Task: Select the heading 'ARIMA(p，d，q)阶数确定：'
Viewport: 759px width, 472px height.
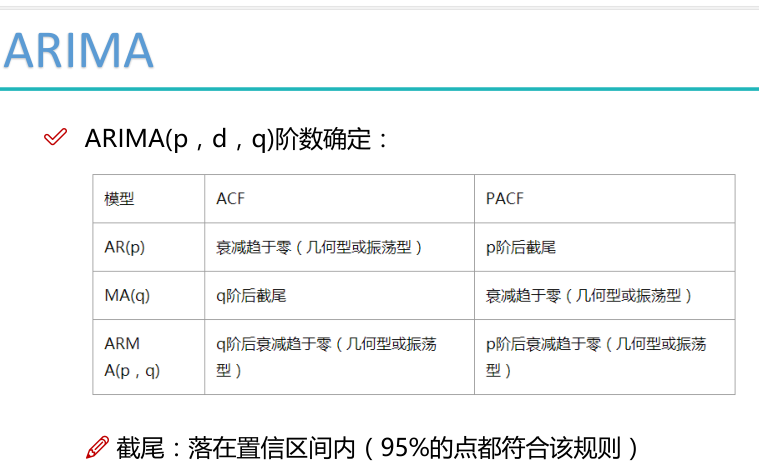Action: click(236, 139)
